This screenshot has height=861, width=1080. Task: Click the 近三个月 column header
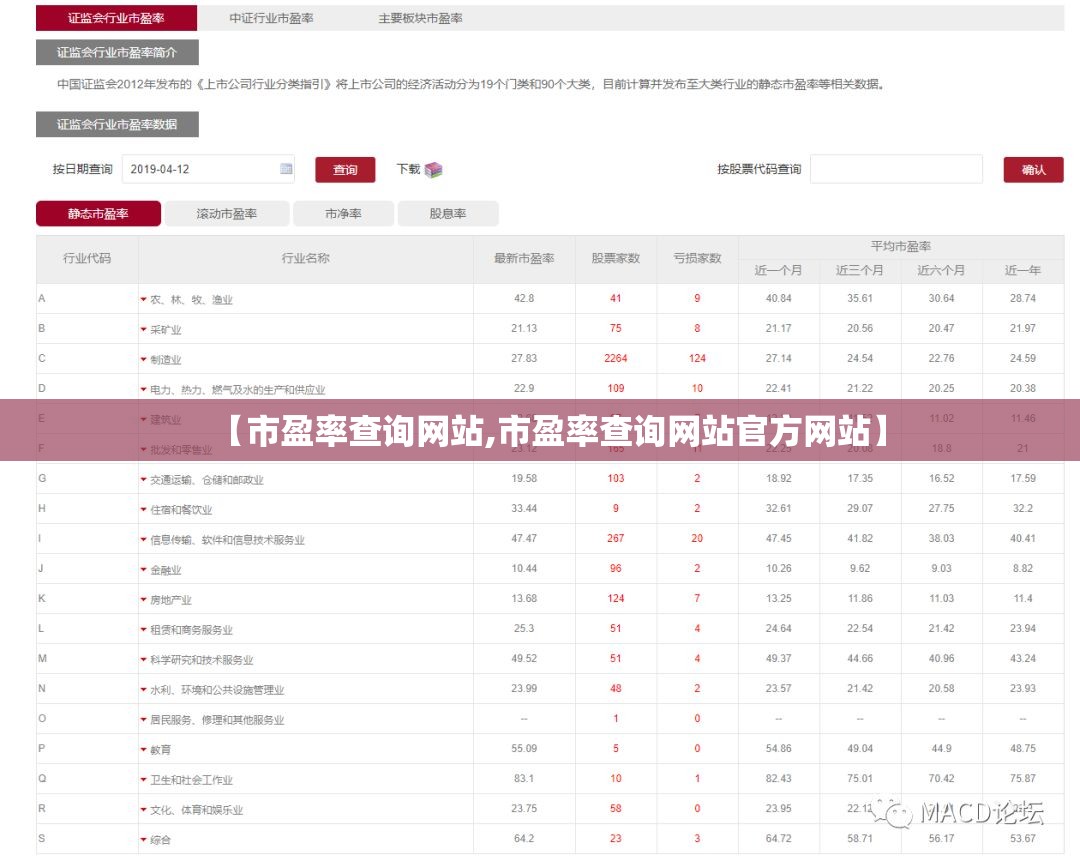click(860, 270)
